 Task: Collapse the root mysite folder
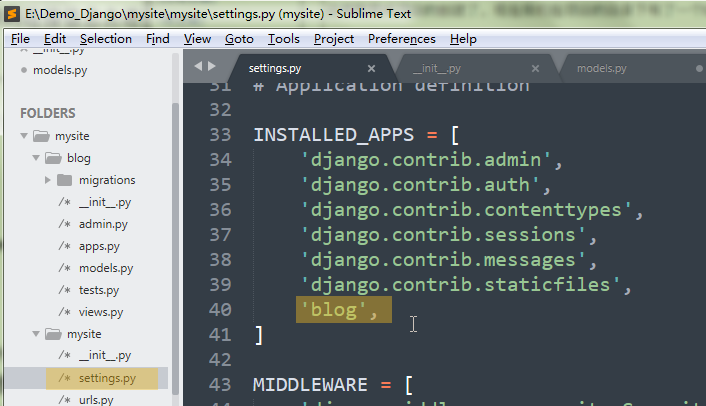point(24,135)
